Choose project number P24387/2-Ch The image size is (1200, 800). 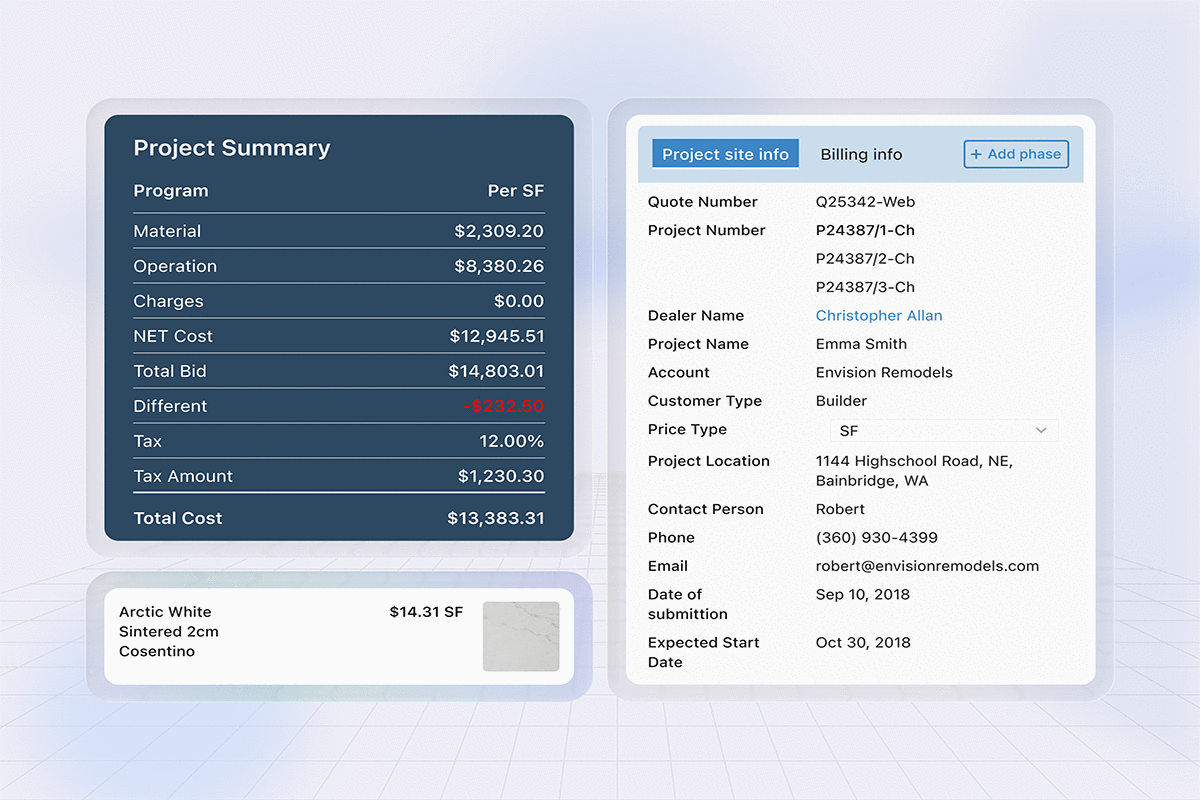coord(865,259)
